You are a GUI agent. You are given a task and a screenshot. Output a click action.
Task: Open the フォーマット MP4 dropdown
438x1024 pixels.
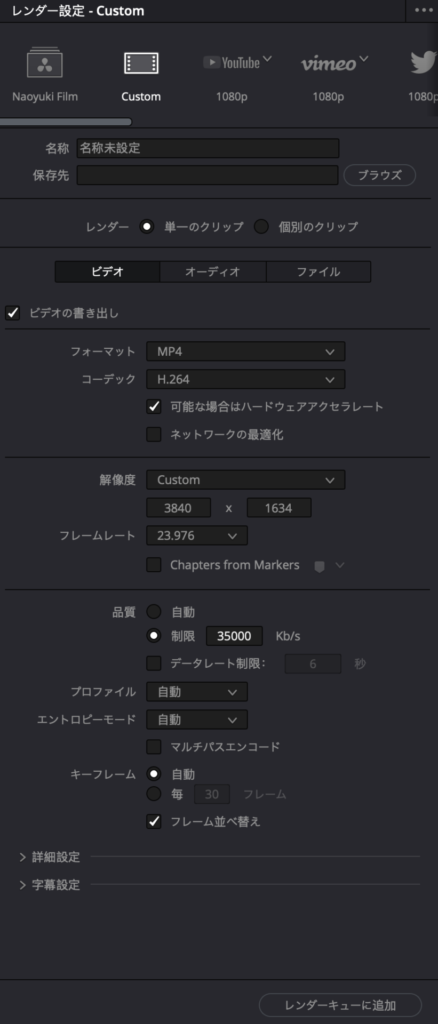pyautogui.click(x=245, y=351)
